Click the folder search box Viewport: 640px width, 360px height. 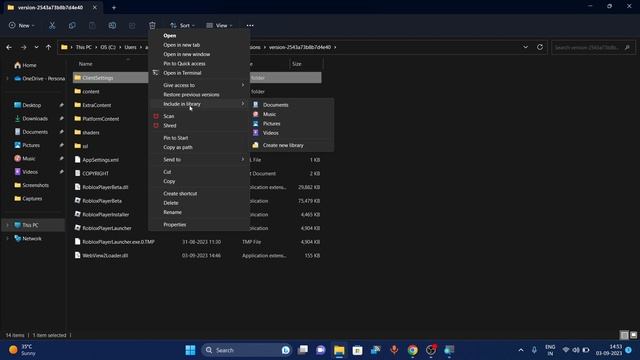(x=593, y=47)
